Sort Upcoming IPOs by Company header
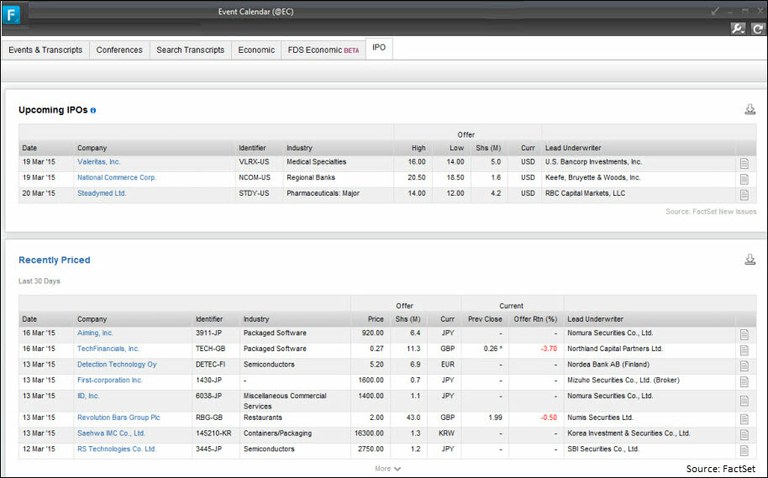This screenshot has height=478, width=768. pos(92,148)
